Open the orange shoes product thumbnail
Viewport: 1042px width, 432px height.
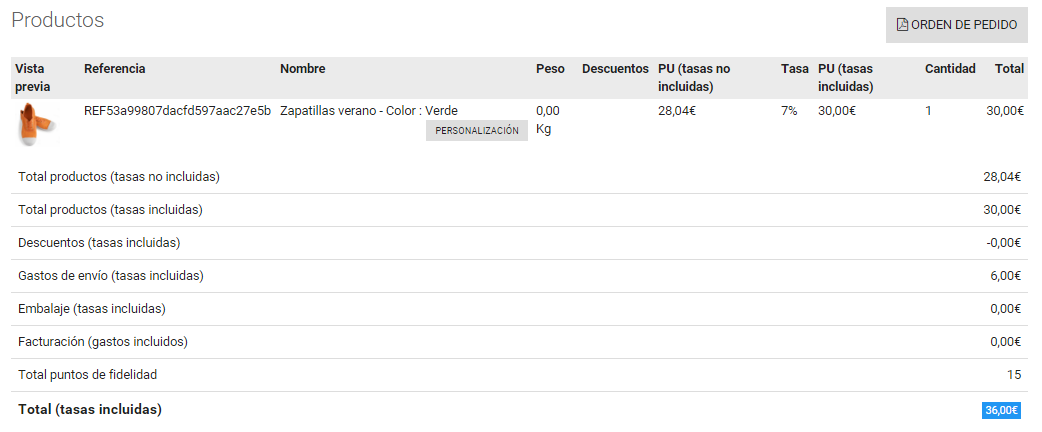tap(35, 124)
